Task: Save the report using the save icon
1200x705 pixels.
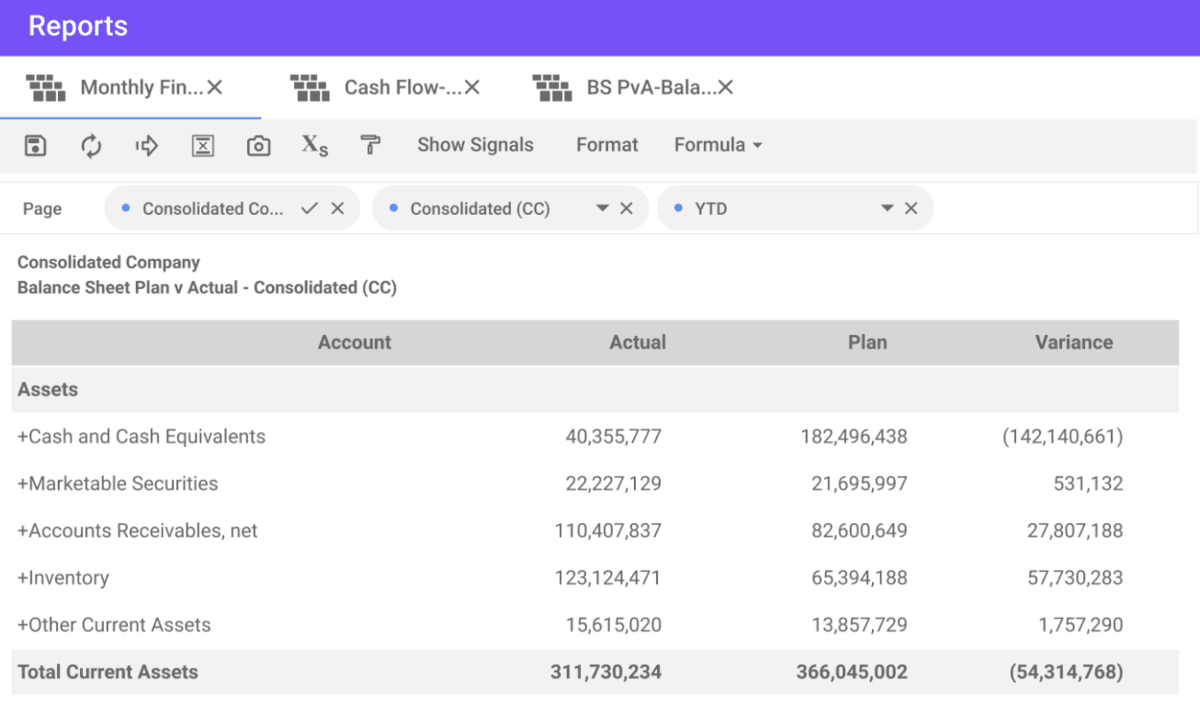Action: click(x=34, y=145)
